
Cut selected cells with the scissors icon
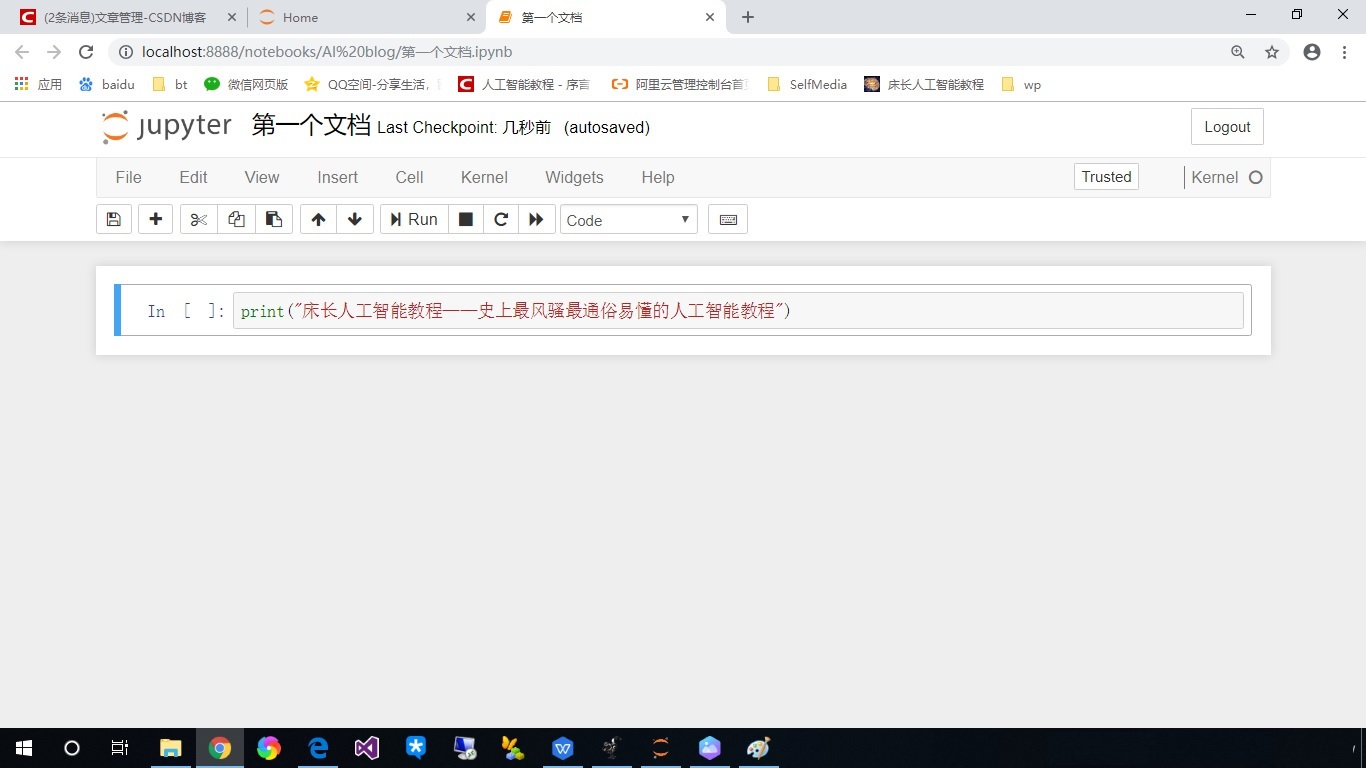pyautogui.click(x=198, y=219)
